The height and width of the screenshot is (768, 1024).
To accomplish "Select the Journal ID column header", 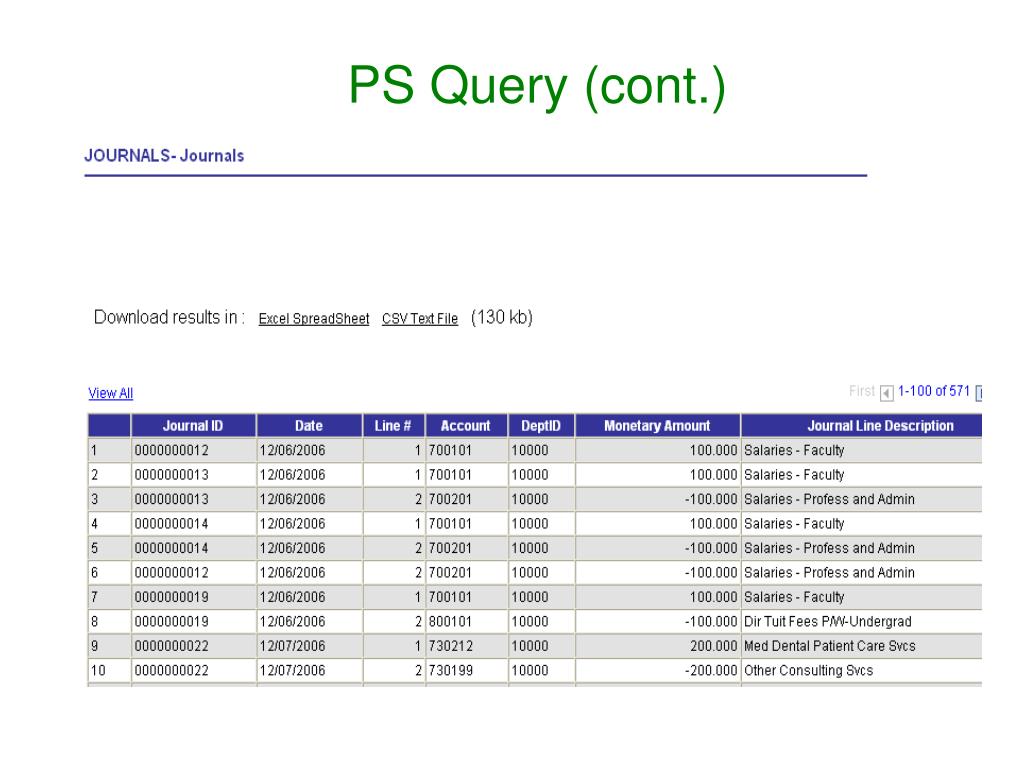I will 193,426.
